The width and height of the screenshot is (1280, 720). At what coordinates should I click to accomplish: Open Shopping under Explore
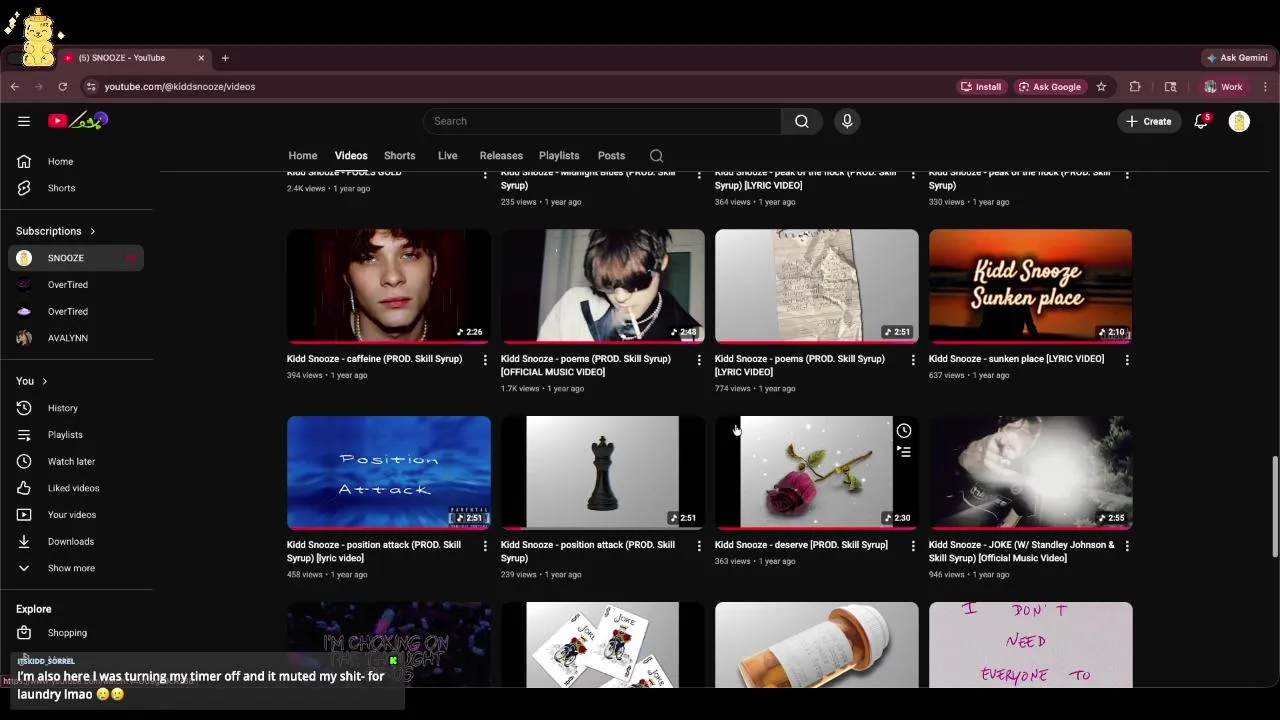76,633
